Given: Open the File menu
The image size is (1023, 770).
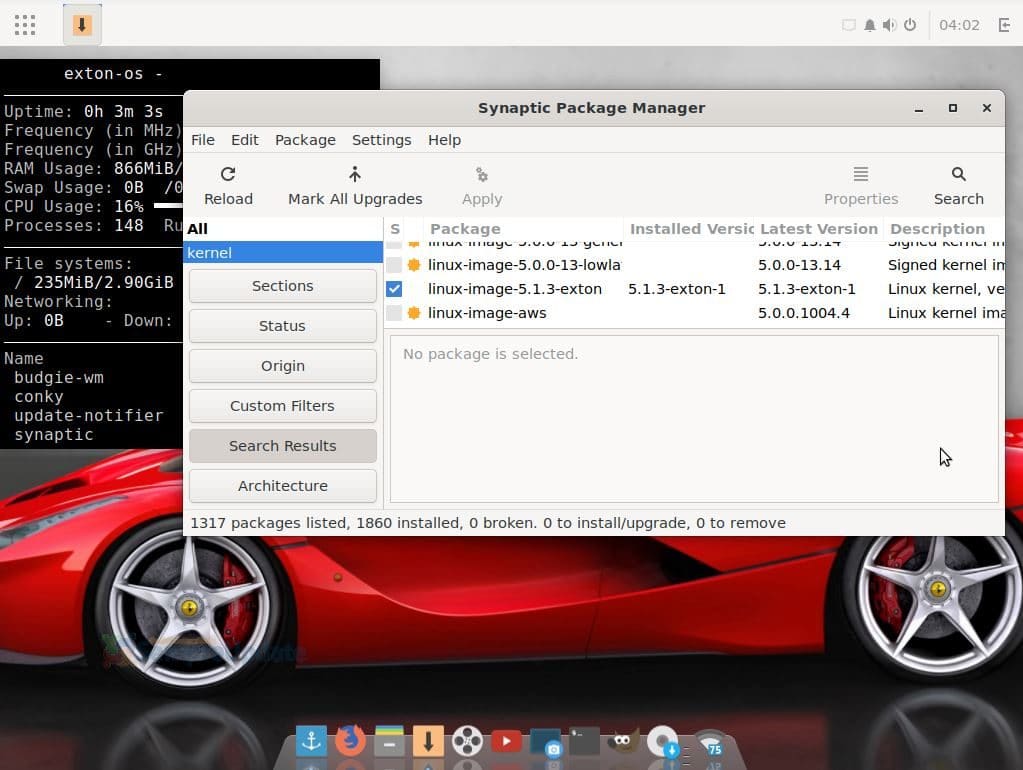Looking at the screenshot, I should (202, 140).
